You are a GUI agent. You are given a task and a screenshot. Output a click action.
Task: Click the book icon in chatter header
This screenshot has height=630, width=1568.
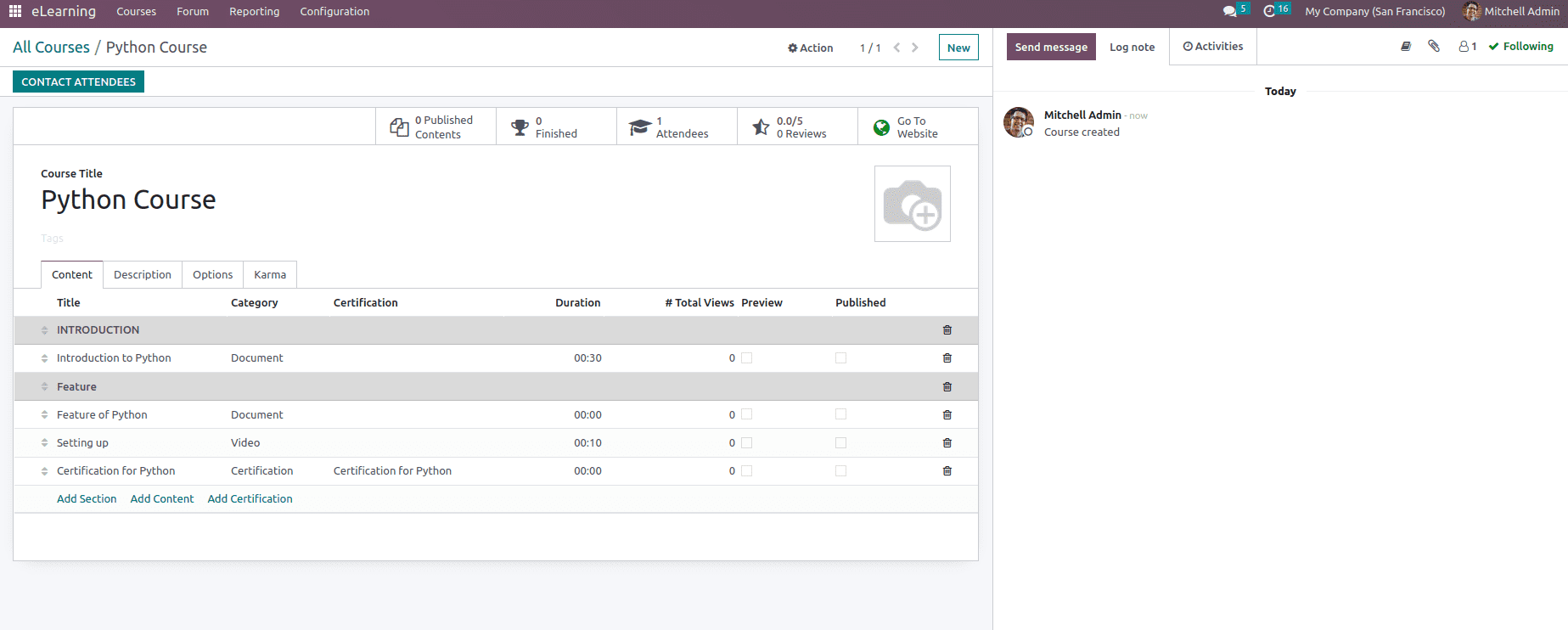1406,47
